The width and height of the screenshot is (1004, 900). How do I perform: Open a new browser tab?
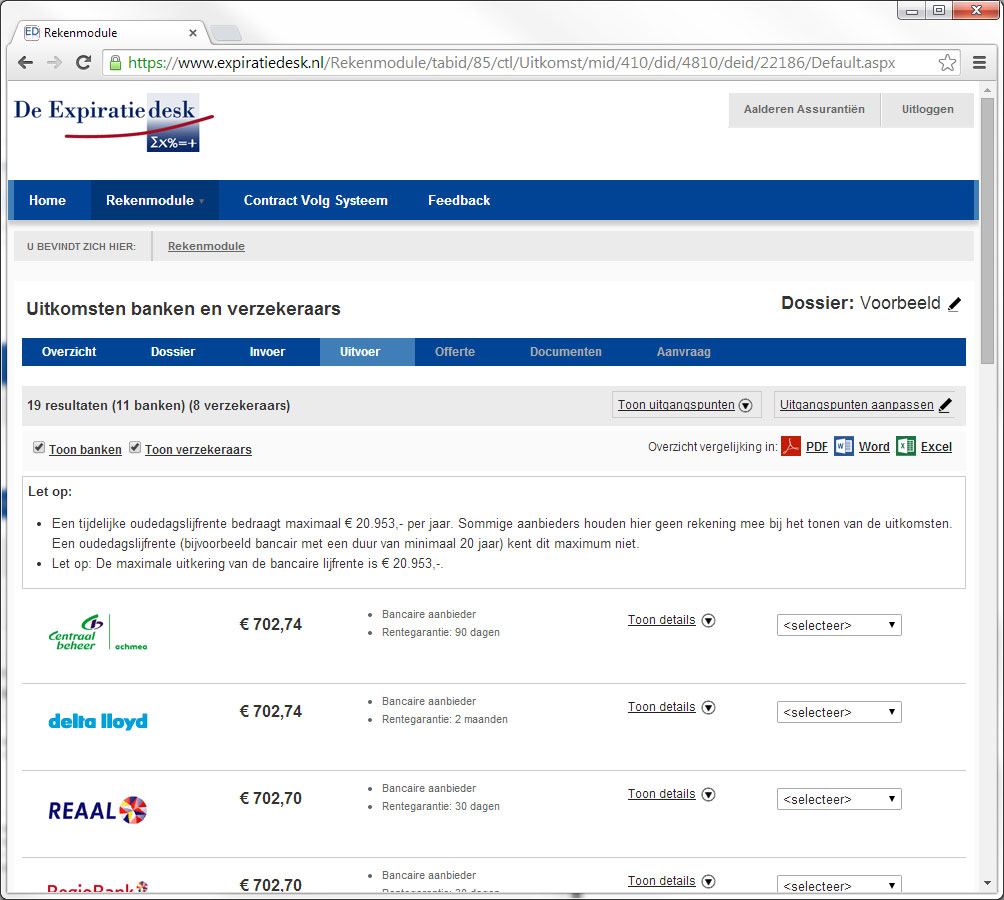click(x=225, y=33)
